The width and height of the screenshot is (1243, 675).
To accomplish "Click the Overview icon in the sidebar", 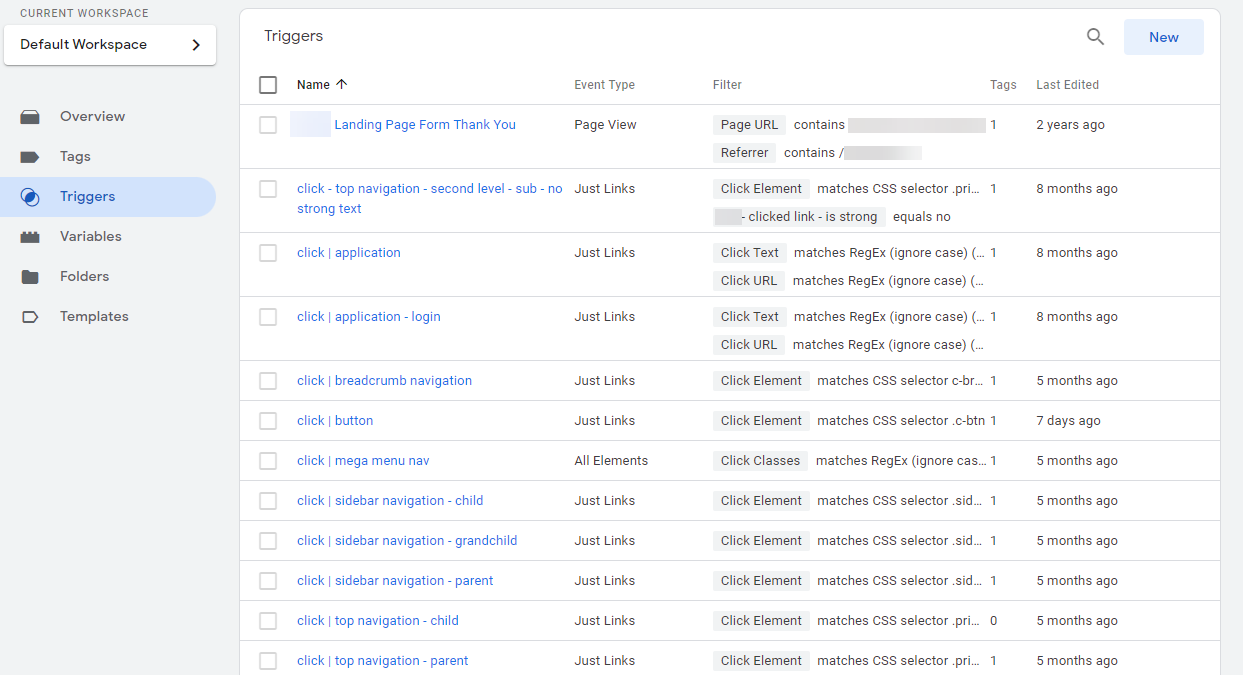I will coord(30,117).
